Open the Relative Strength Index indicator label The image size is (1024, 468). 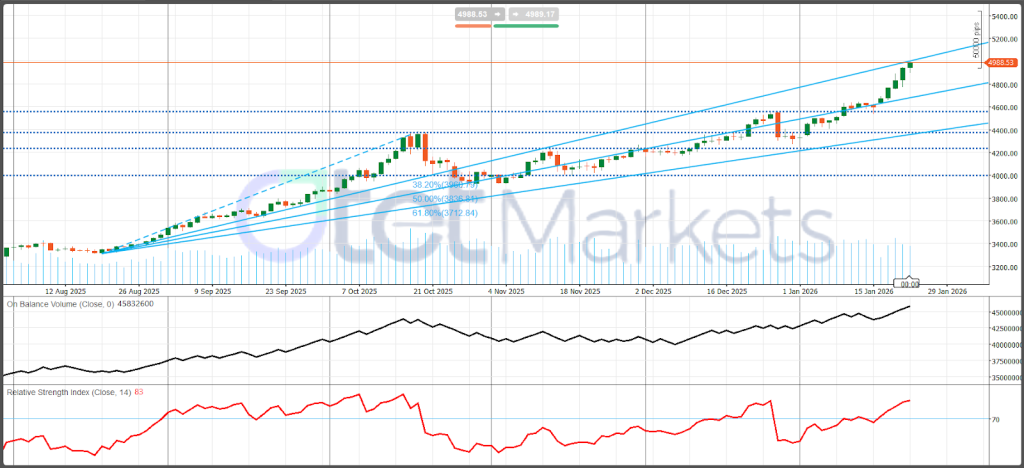coord(64,392)
